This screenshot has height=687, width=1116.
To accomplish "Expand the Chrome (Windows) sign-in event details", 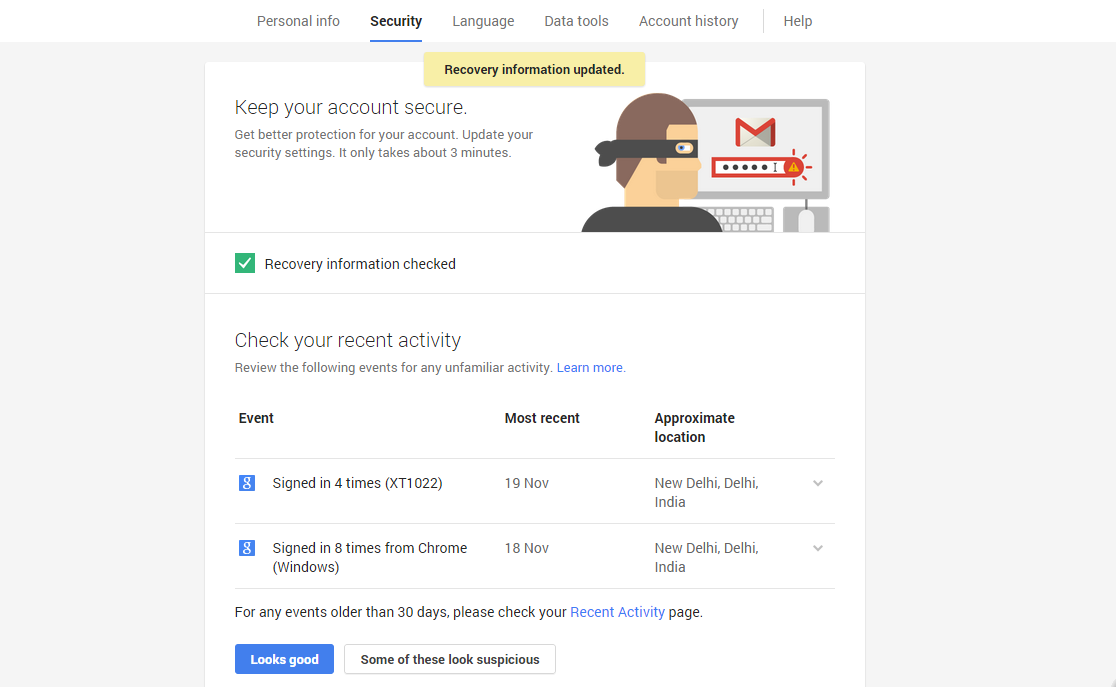I will pos(818,548).
